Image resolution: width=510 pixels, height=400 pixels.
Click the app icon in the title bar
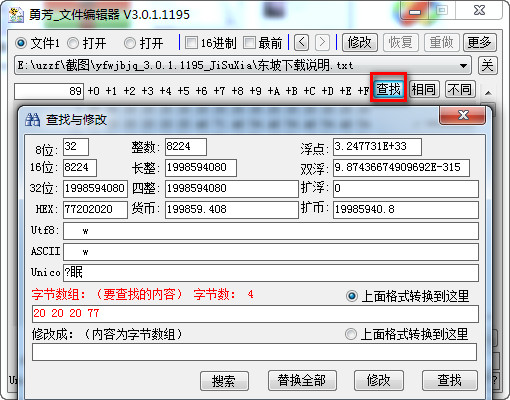(16, 14)
